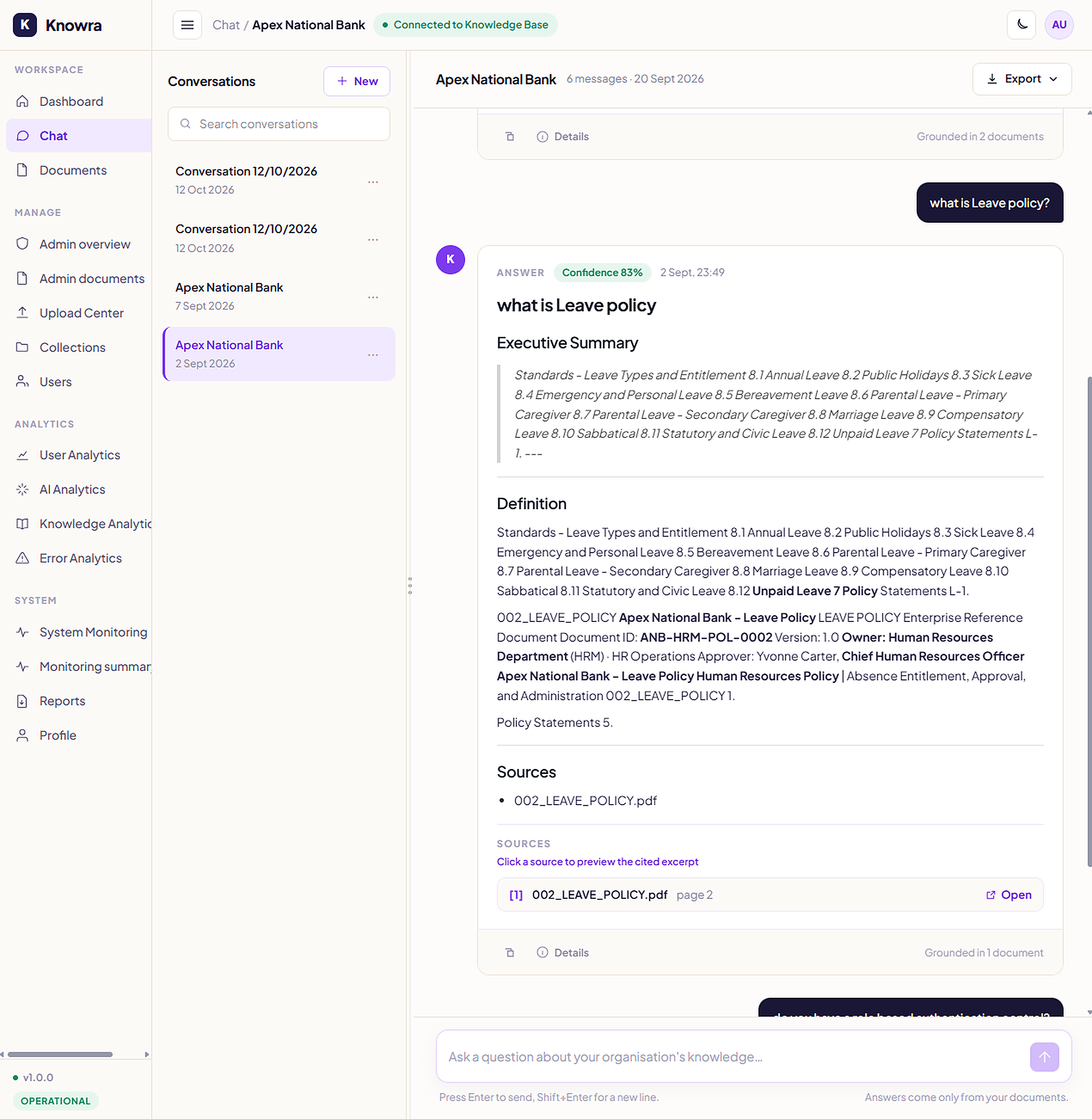Copy the Leave policy answer
The height and width of the screenshot is (1119, 1092).
[x=510, y=953]
